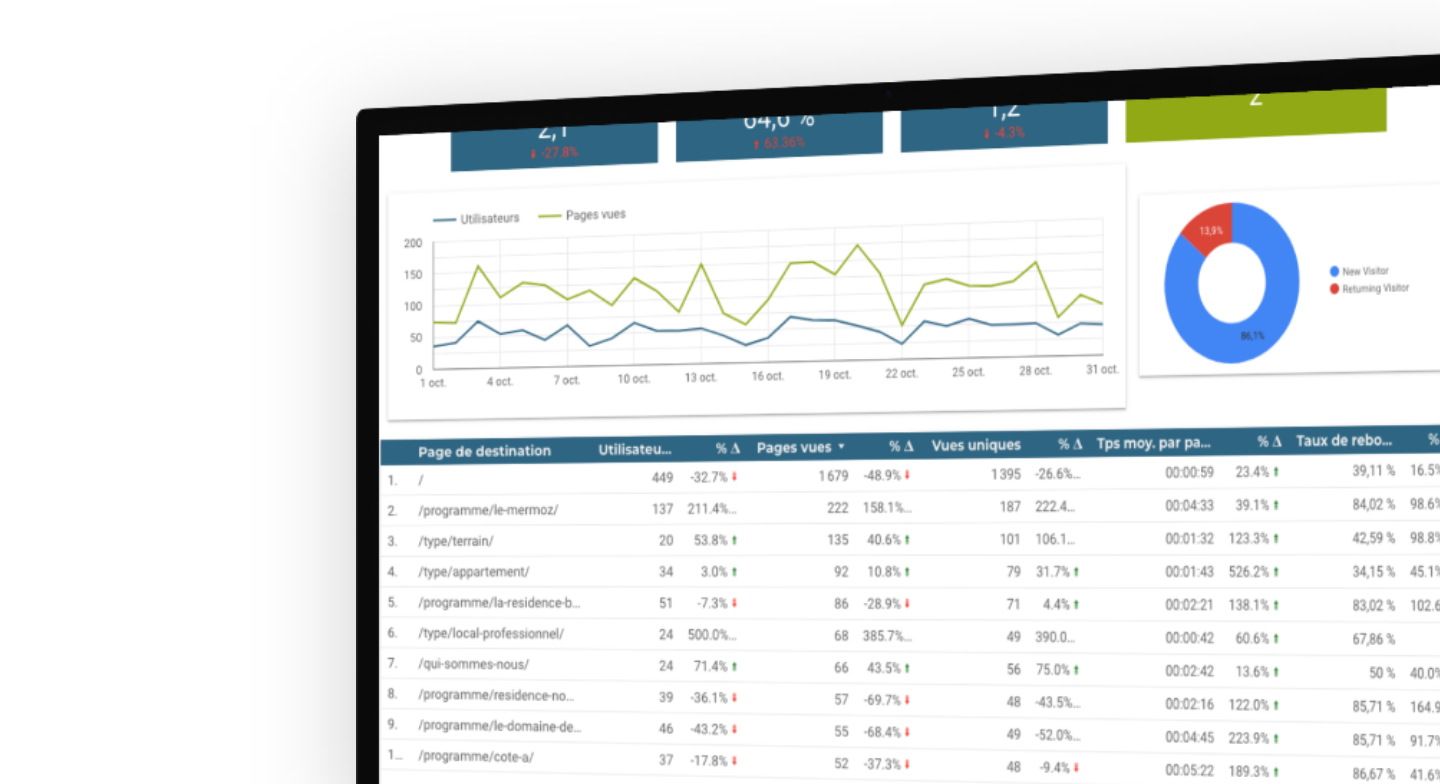This screenshot has width=1440, height=784.
Task: Click the green up arrow beside 71.4%
Action: (x=735, y=666)
